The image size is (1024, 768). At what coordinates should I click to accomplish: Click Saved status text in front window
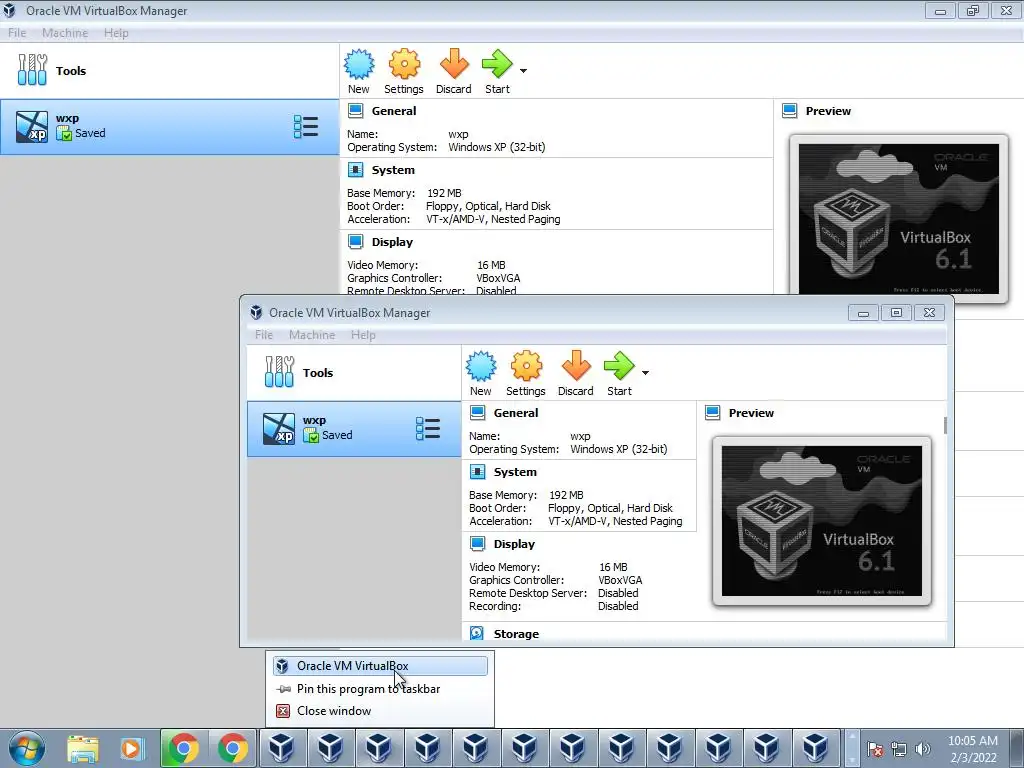[x=337, y=435]
